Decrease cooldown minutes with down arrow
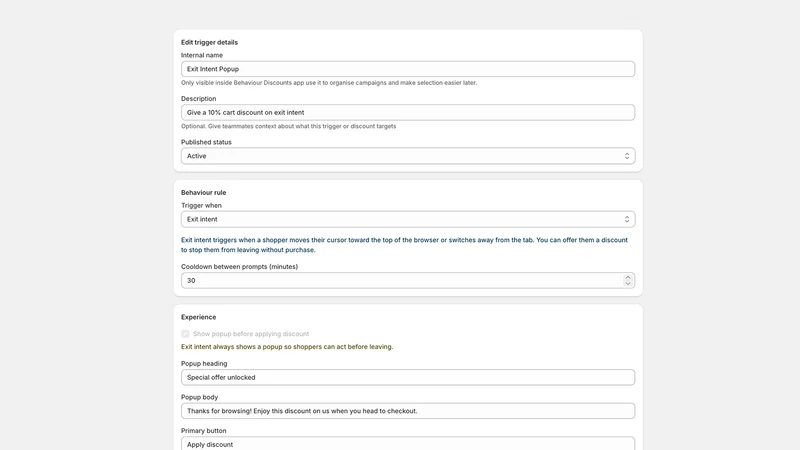 628,284
